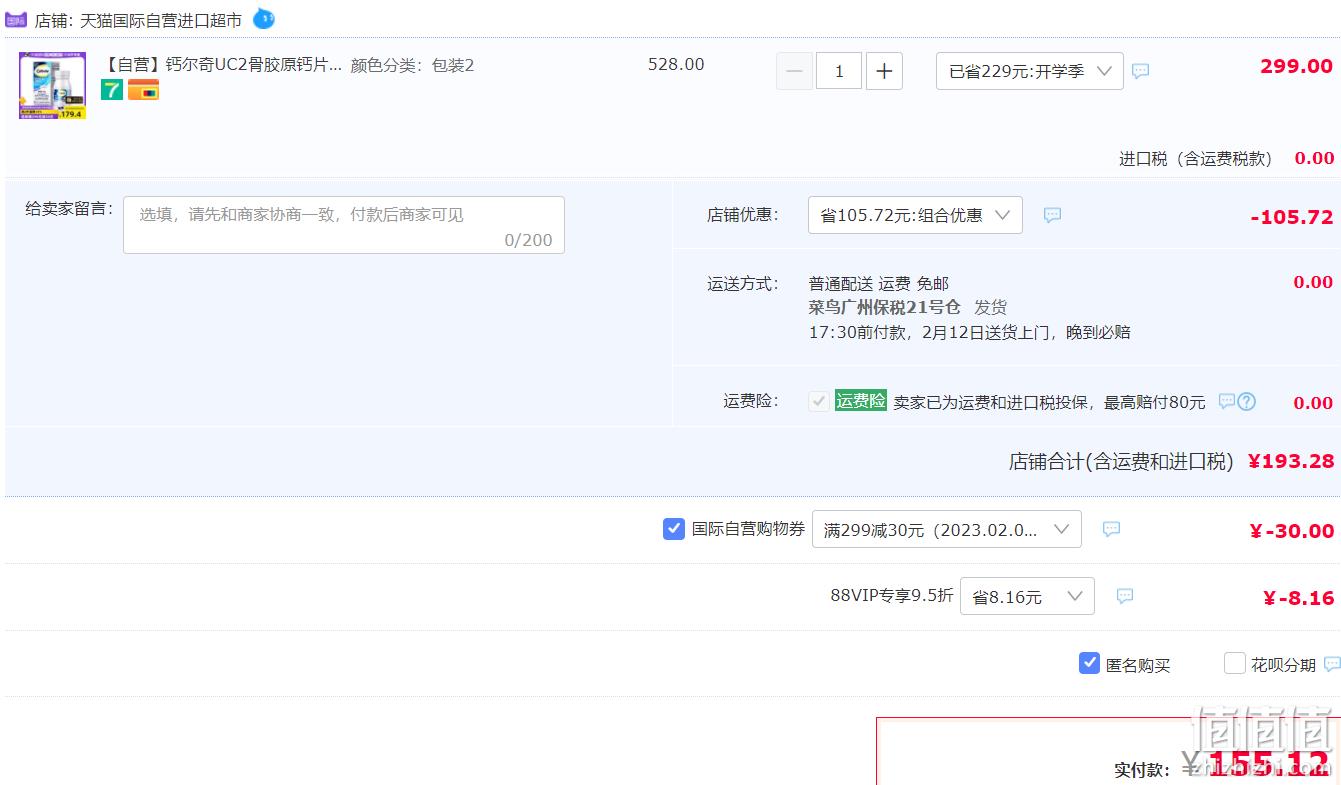Click the -105.72 store discount amount
The height and width of the screenshot is (785, 1341).
[1292, 217]
